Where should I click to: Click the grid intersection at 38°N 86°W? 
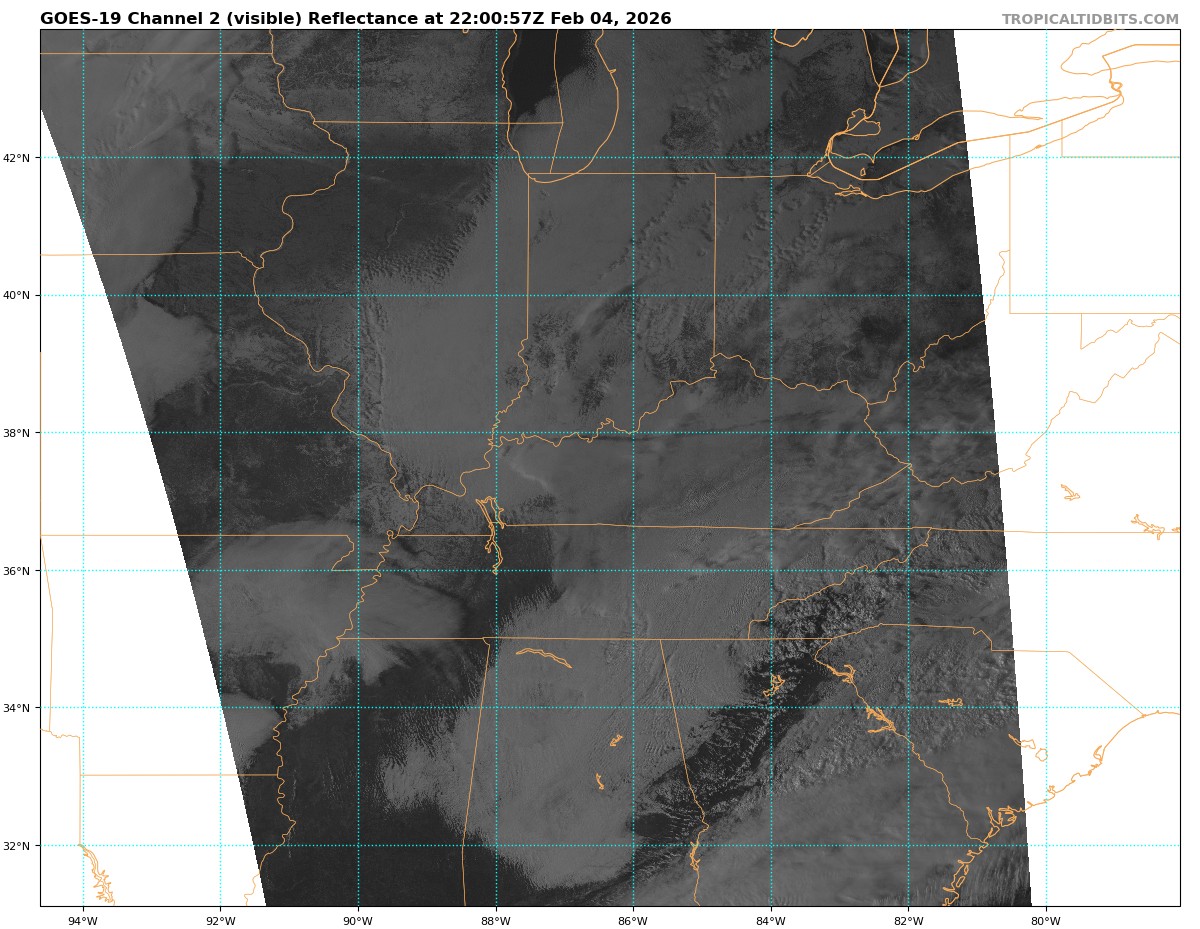click(x=633, y=433)
